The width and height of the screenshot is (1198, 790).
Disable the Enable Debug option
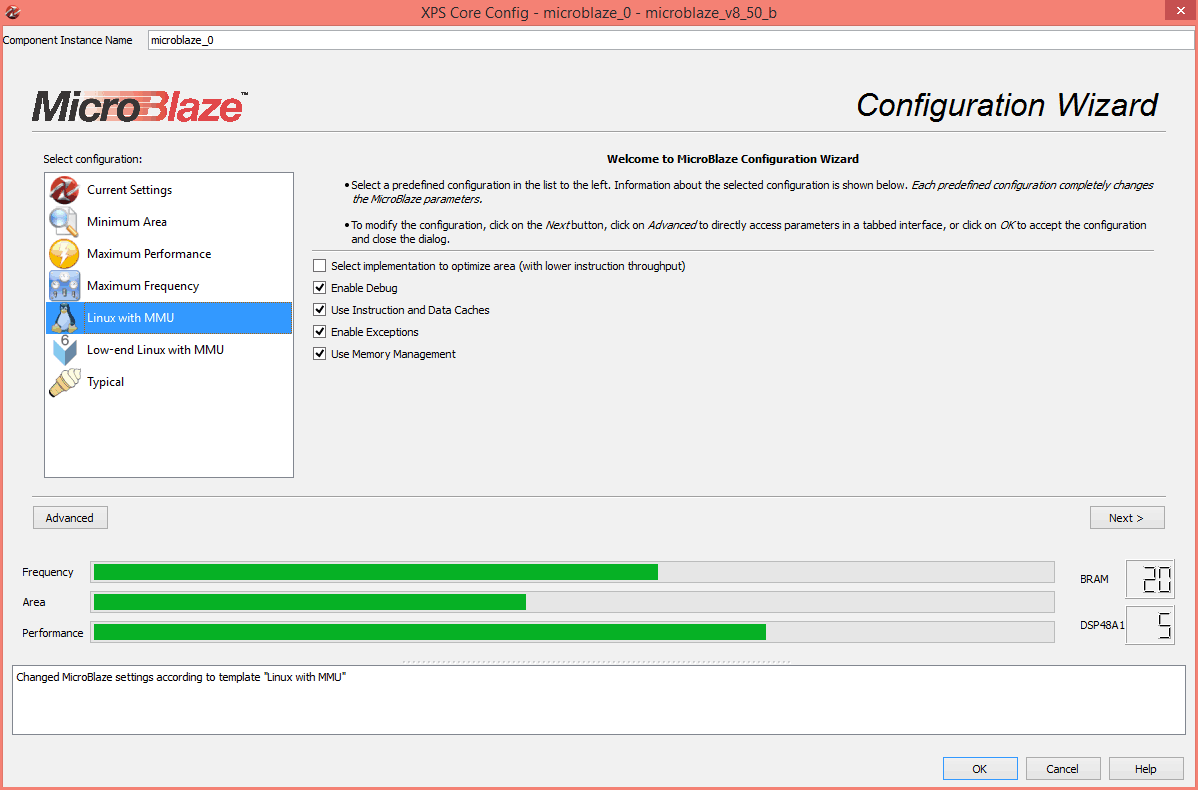320,287
